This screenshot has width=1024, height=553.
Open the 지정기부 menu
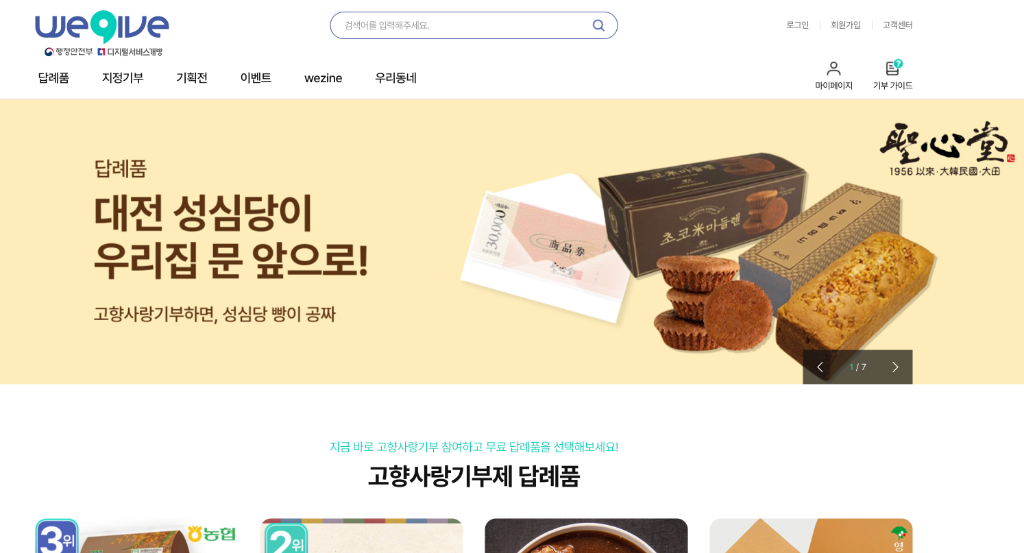coord(122,78)
